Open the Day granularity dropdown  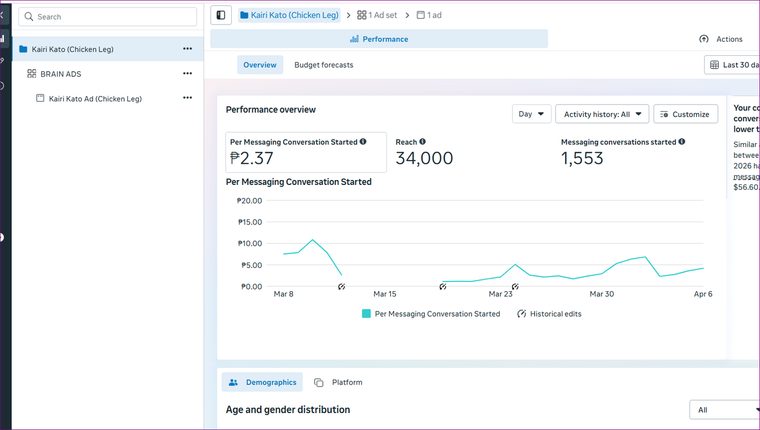531,114
